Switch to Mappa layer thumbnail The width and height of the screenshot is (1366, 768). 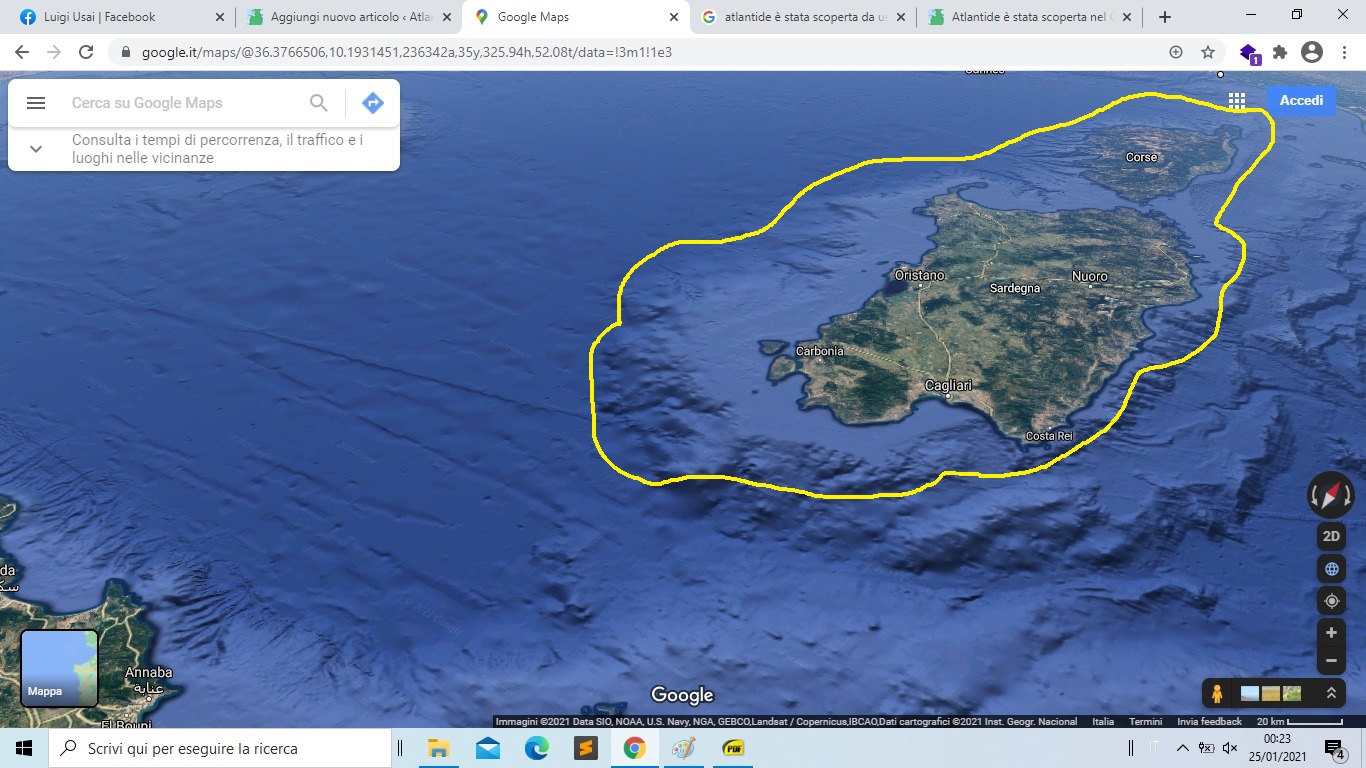click(60, 668)
